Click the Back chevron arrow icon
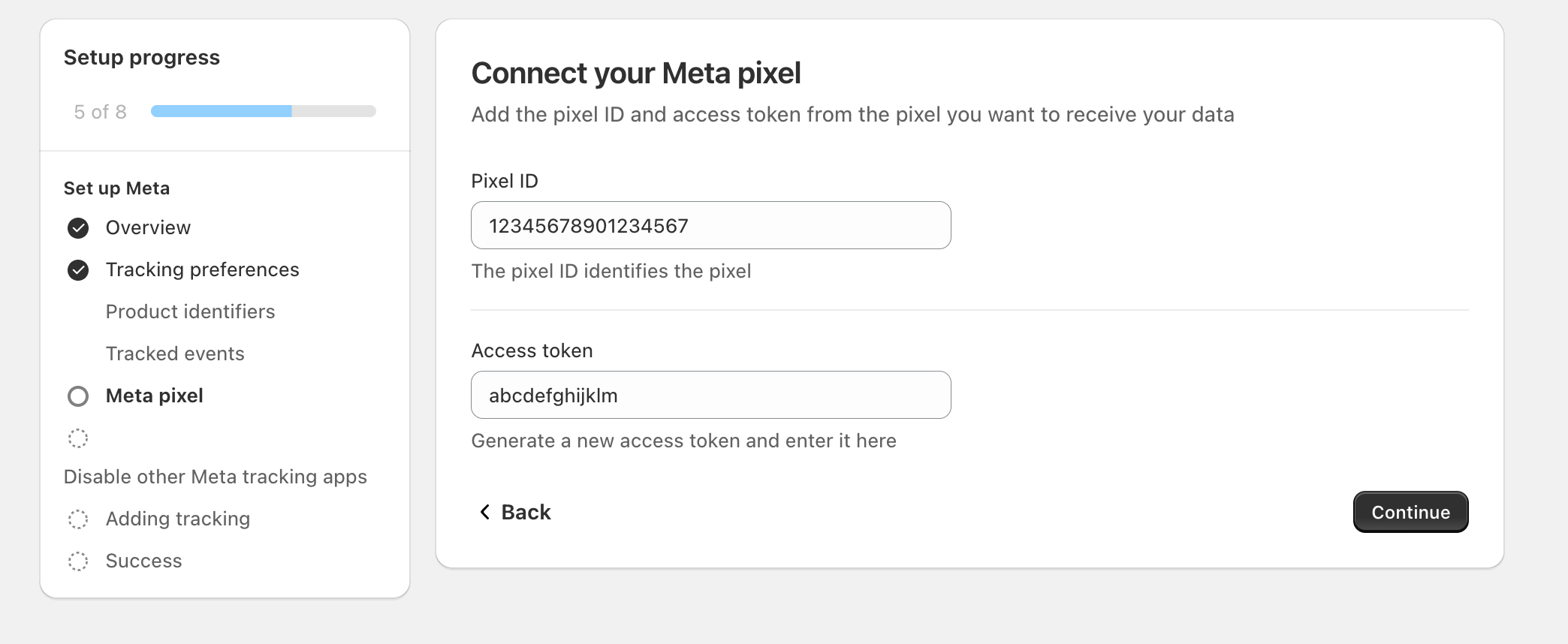Image resolution: width=1568 pixels, height=644 pixels. [x=485, y=512]
